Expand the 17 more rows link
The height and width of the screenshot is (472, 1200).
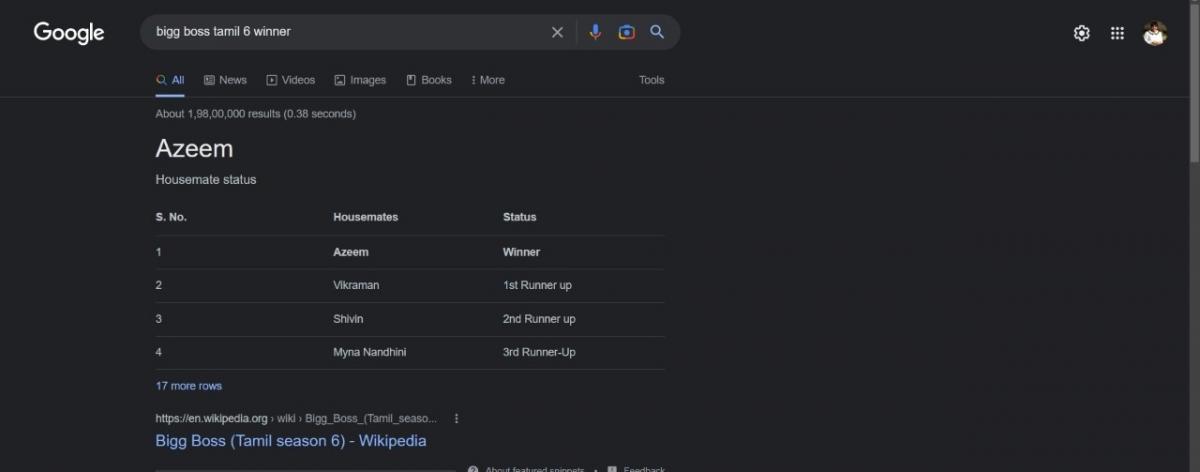pyautogui.click(x=189, y=386)
